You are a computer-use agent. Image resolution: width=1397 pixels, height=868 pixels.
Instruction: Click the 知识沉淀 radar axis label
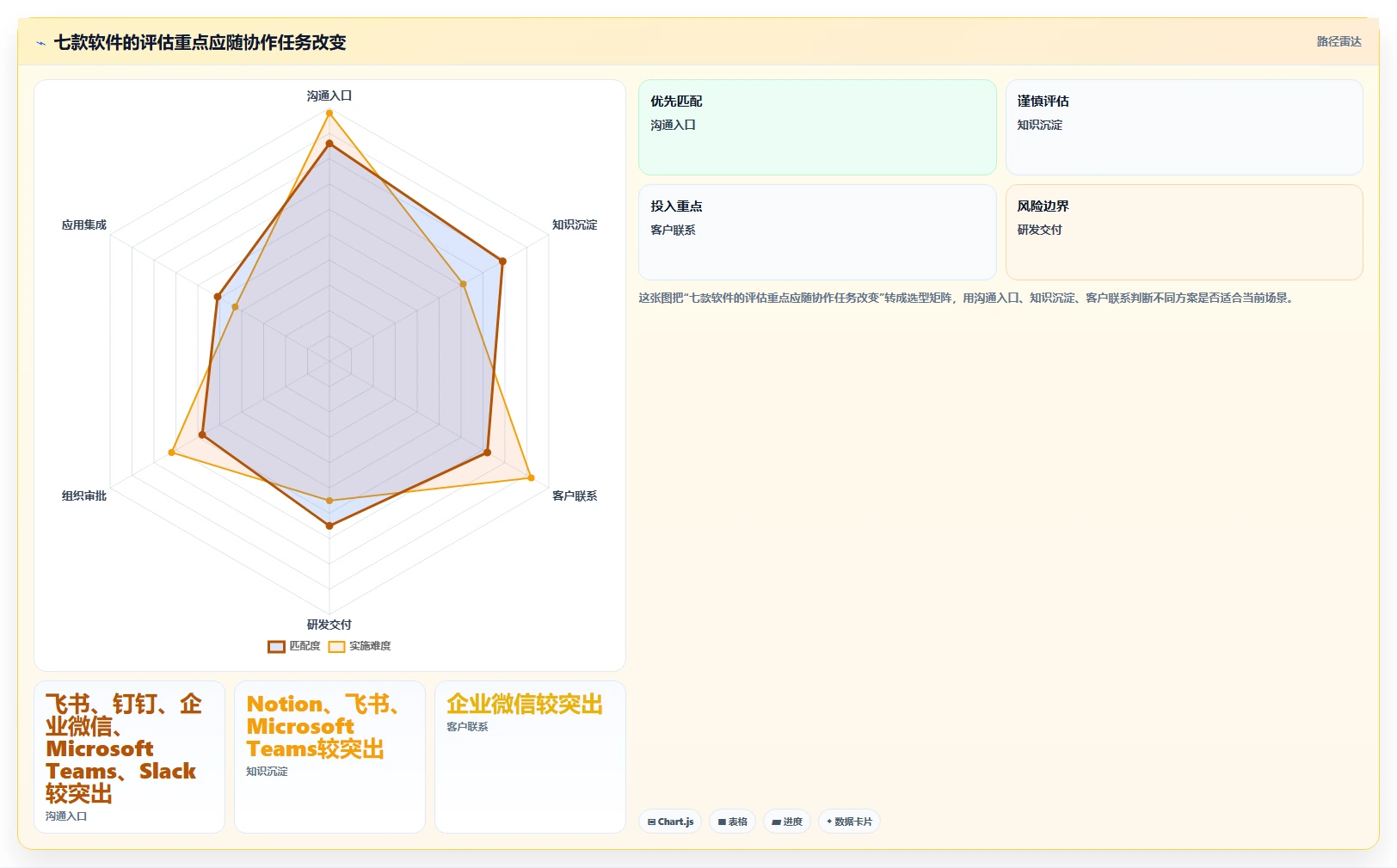(575, 225)
